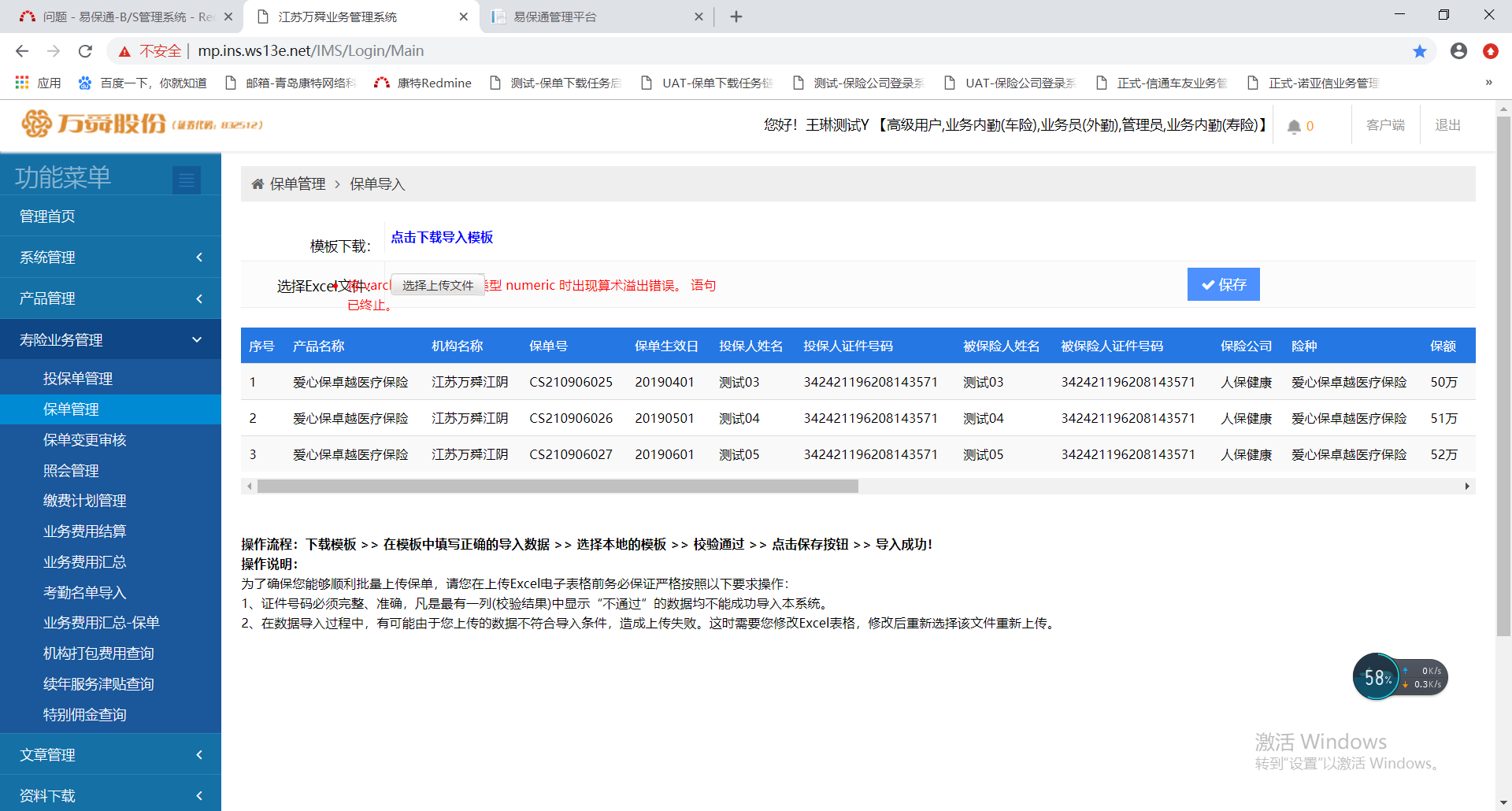Open the Chrome apps grid icon
The image size is (1512, 811).
click(x=22, y=83)
